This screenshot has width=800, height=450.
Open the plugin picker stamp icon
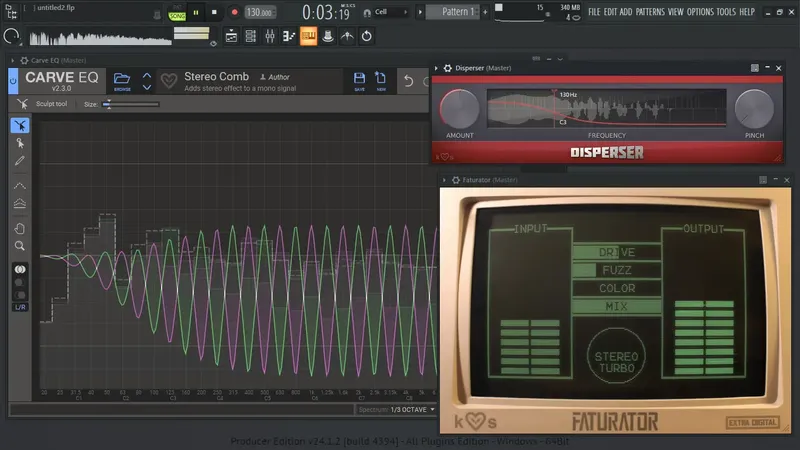click(328, 36)
